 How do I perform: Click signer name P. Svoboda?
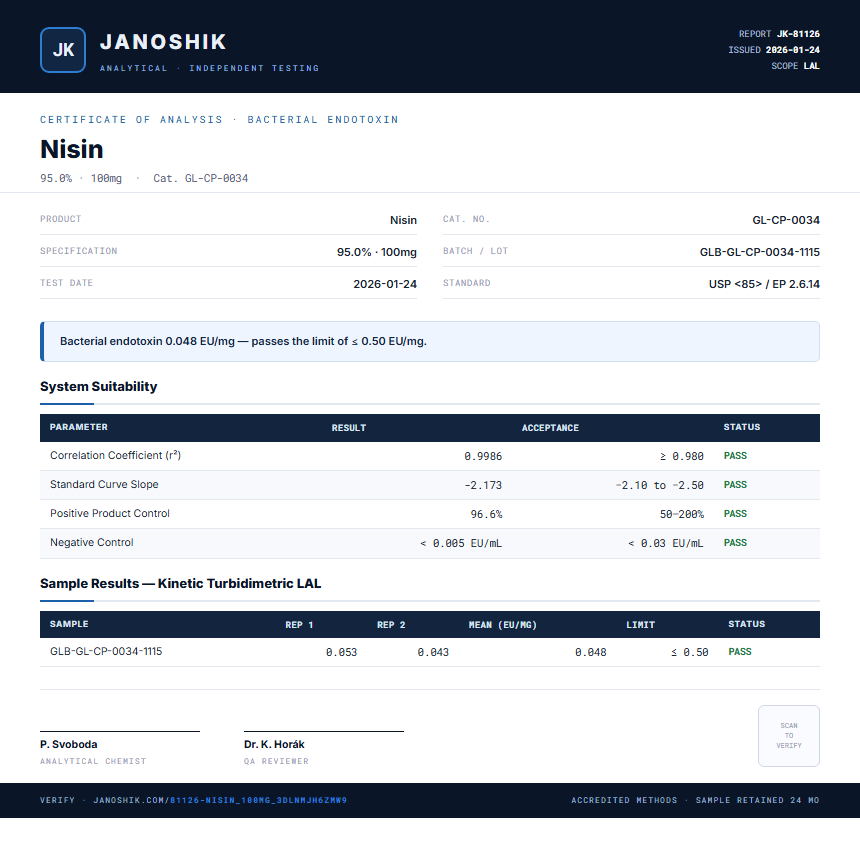[69, 745]
